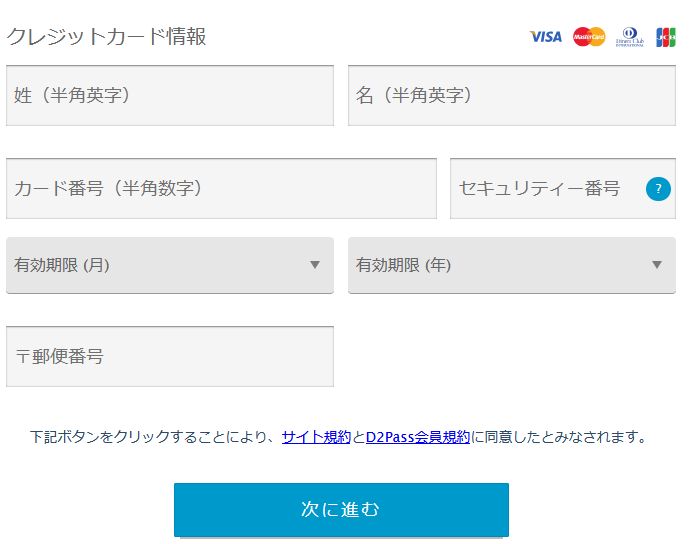The width and height of the screenshot is (691, 544).
Task: Open the security code help icon
Action: [x=658, y=188]
